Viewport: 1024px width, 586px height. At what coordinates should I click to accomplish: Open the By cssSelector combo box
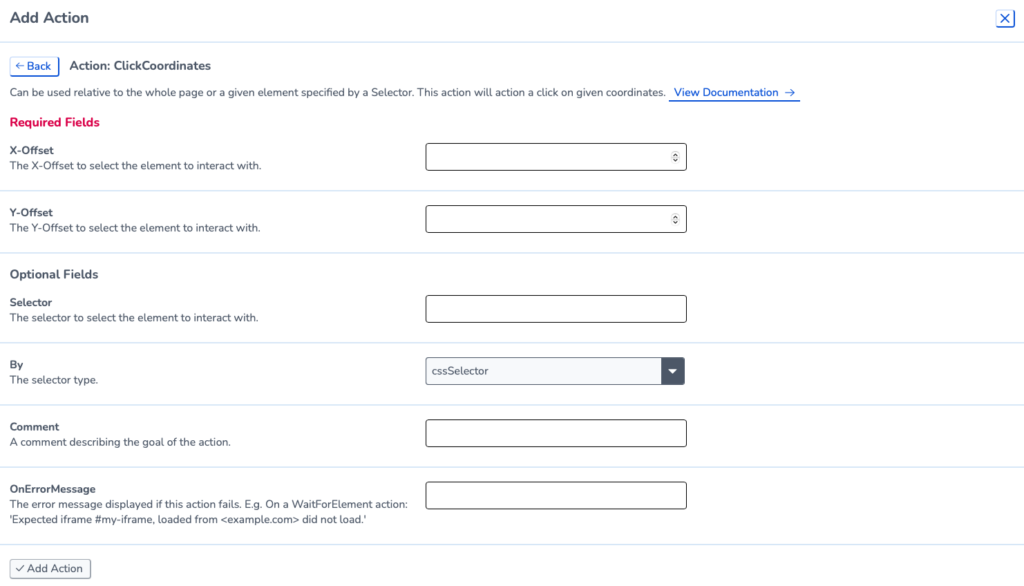pyautogui.click(x=554, y=371)
